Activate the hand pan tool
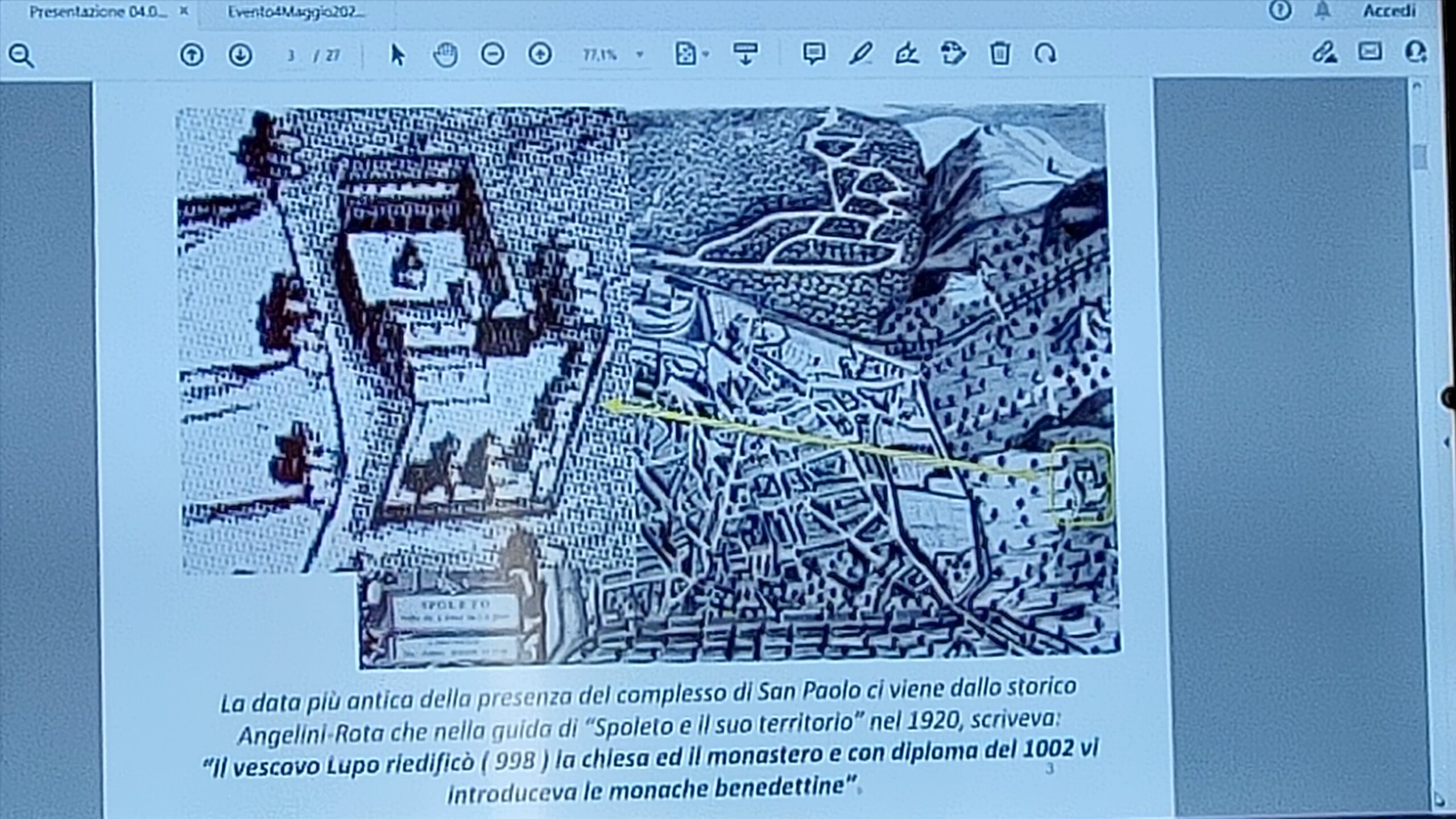 coord(445,55)
